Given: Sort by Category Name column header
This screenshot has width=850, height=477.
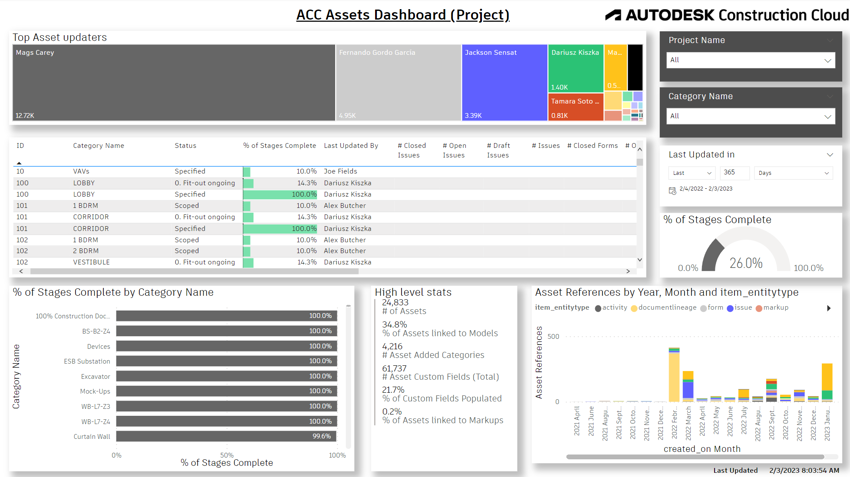Looking at the screenshot, I should point(99,146).
